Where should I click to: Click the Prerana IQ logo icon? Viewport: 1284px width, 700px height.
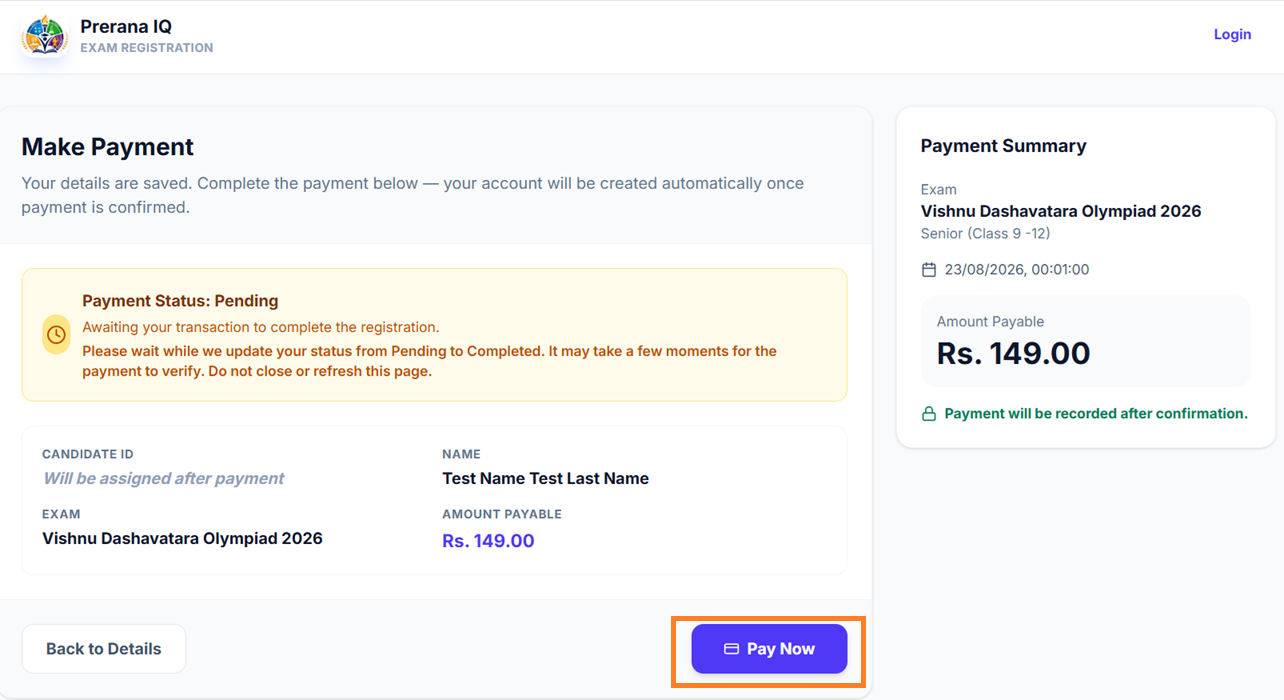coord(44,36)
